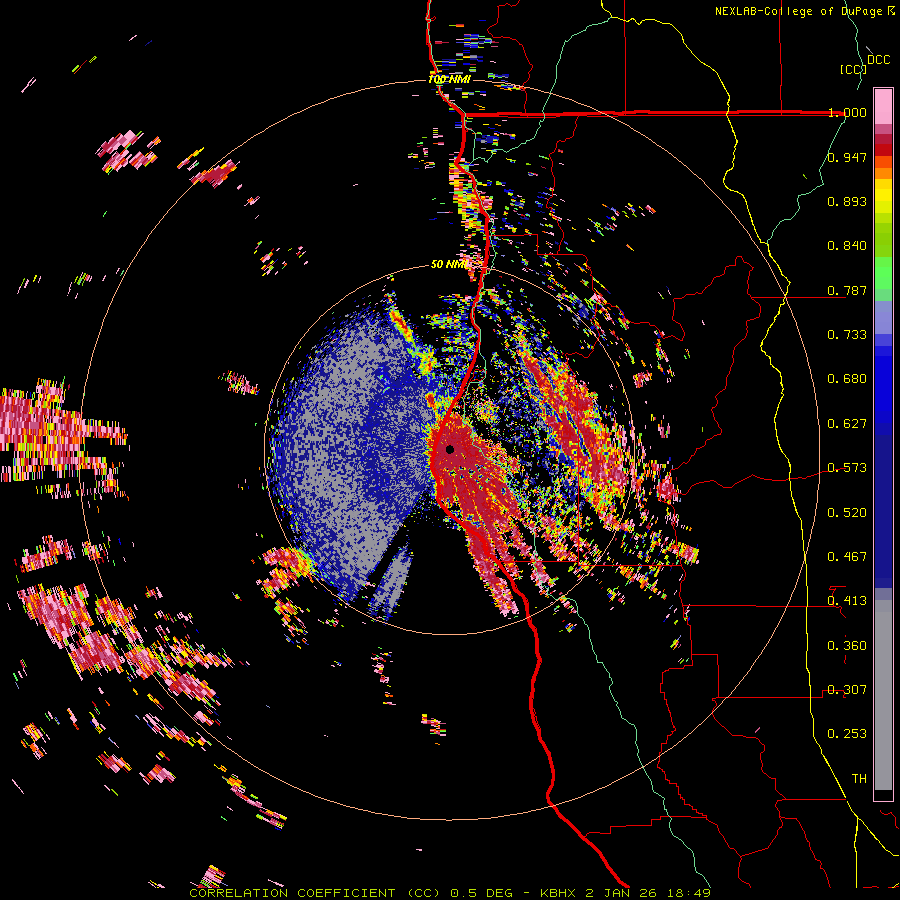Click the 0.520 scale value

pyautogui.click(x=847, y=512)
